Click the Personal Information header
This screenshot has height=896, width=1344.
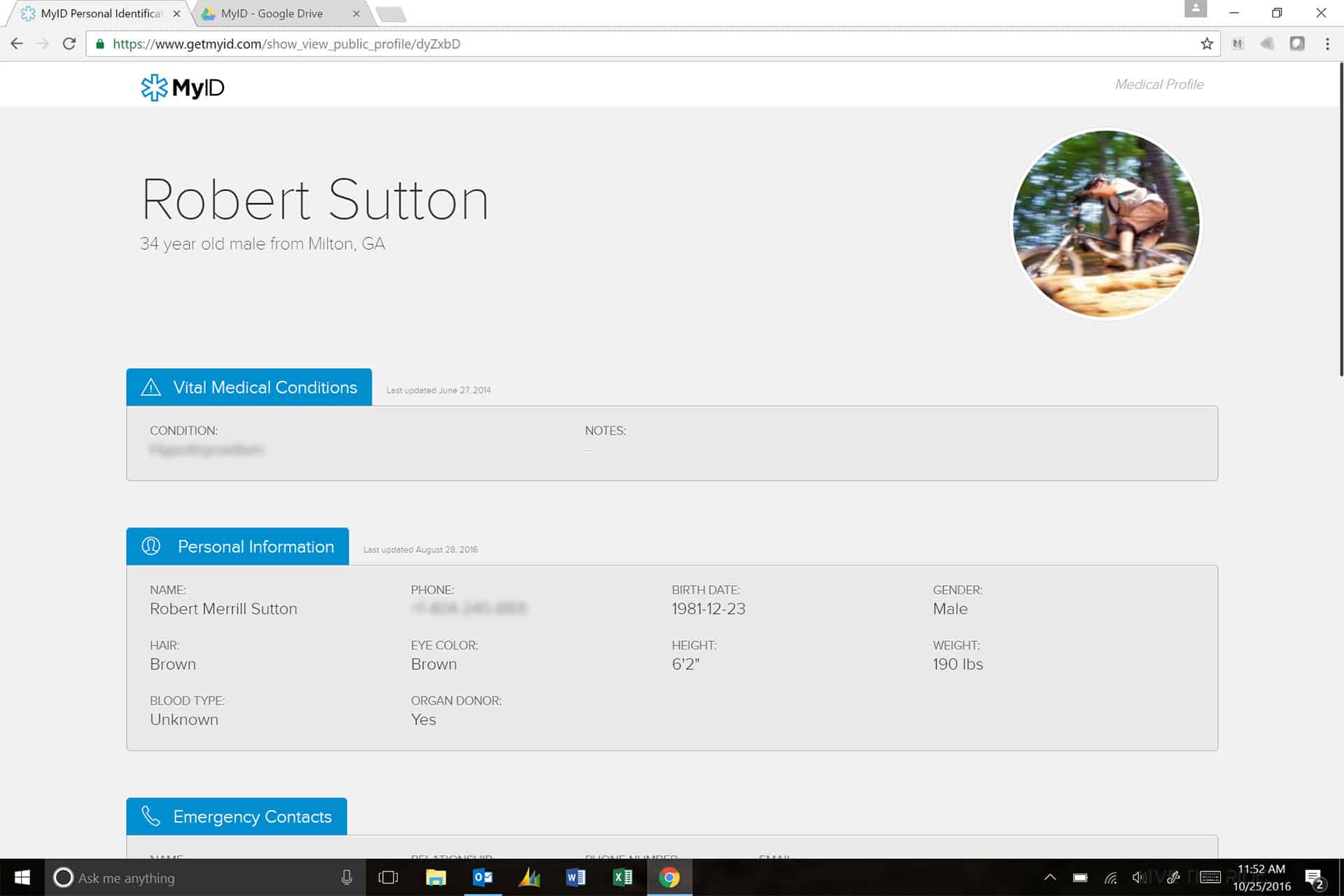(x=237, y=546)
